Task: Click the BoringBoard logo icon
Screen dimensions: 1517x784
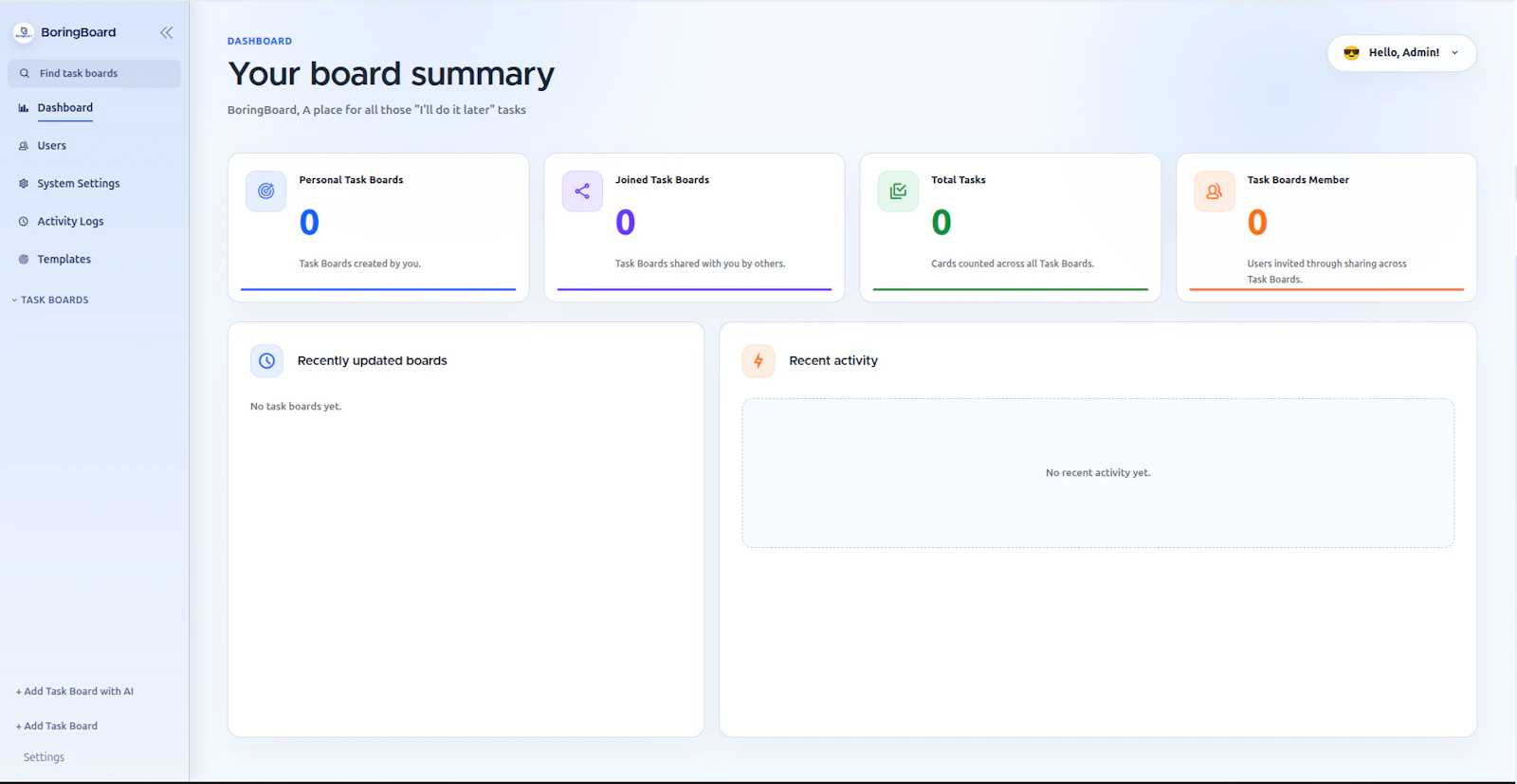Action: coord(24,32)
